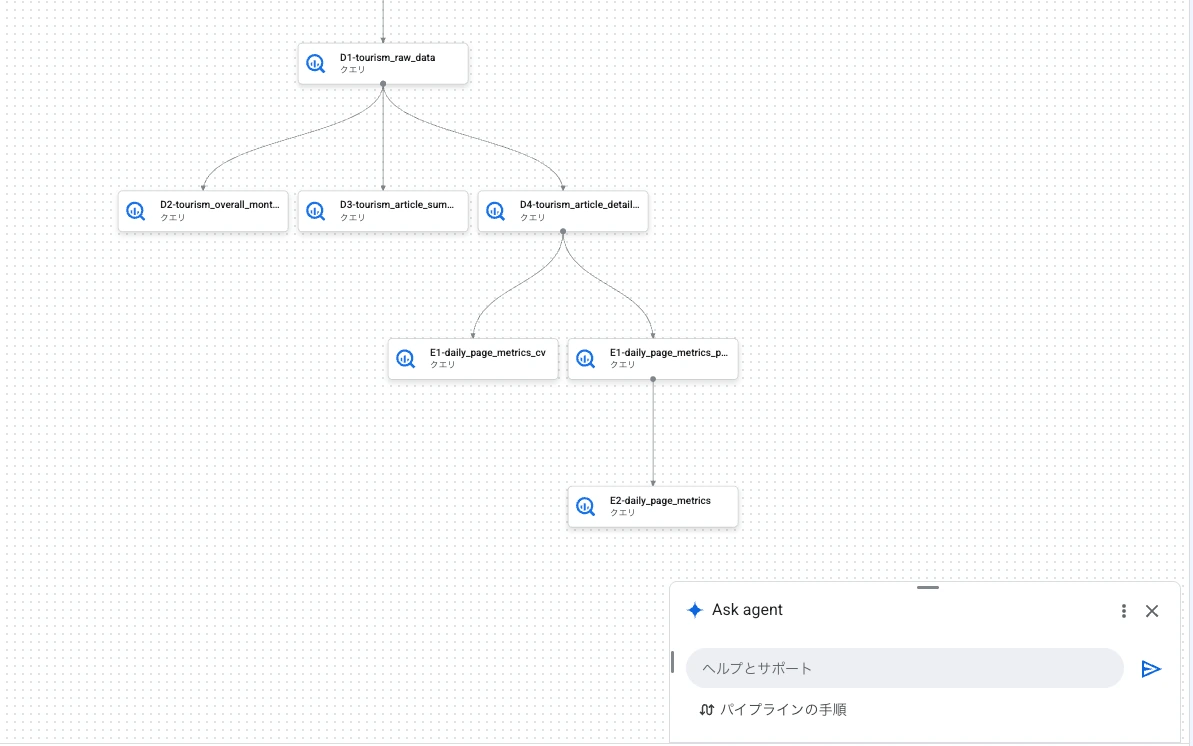Select the E2-daily_page_metrics node label
This screenshot has height=746, width=1193.
coord(660,501)
